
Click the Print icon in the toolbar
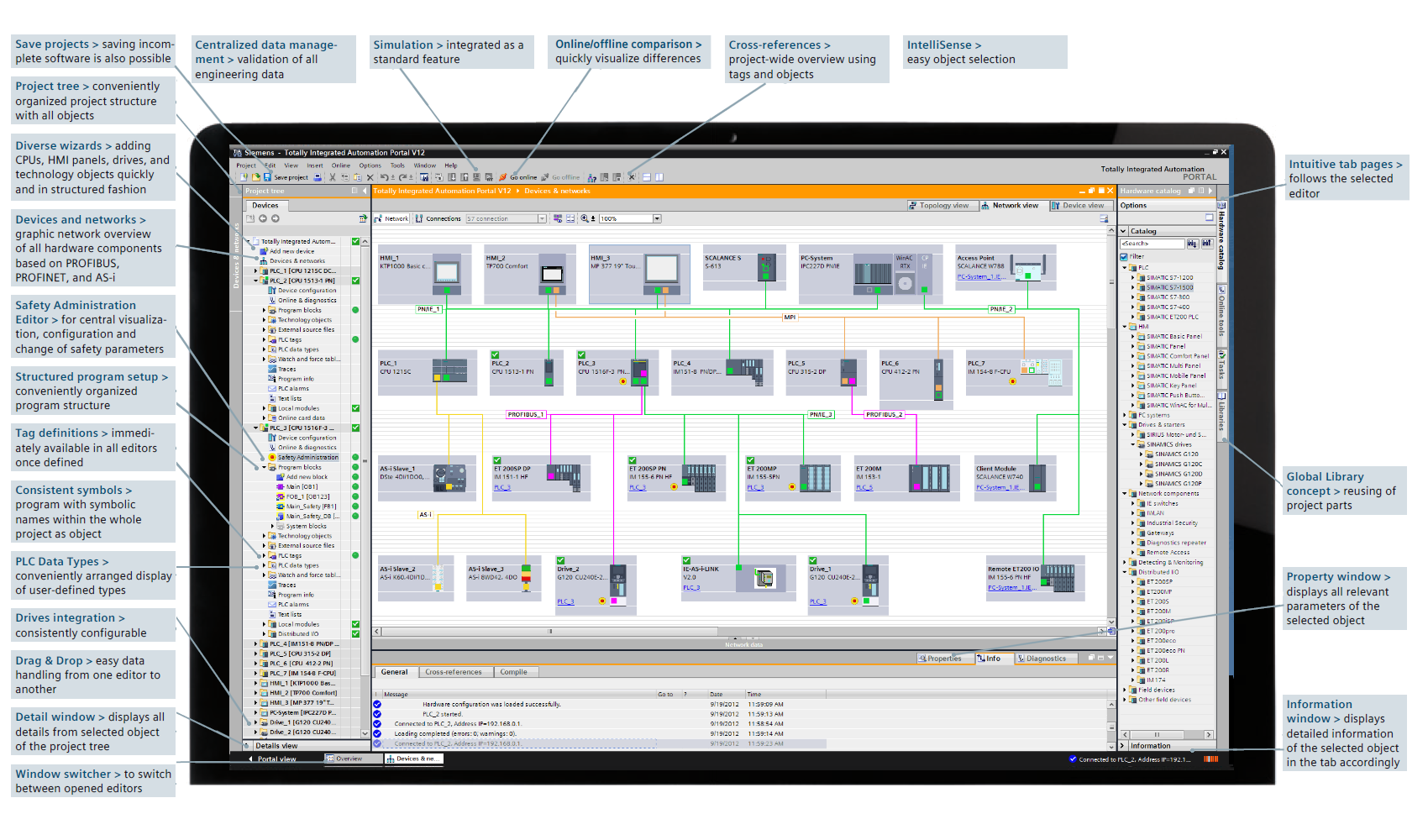point(318,177)
